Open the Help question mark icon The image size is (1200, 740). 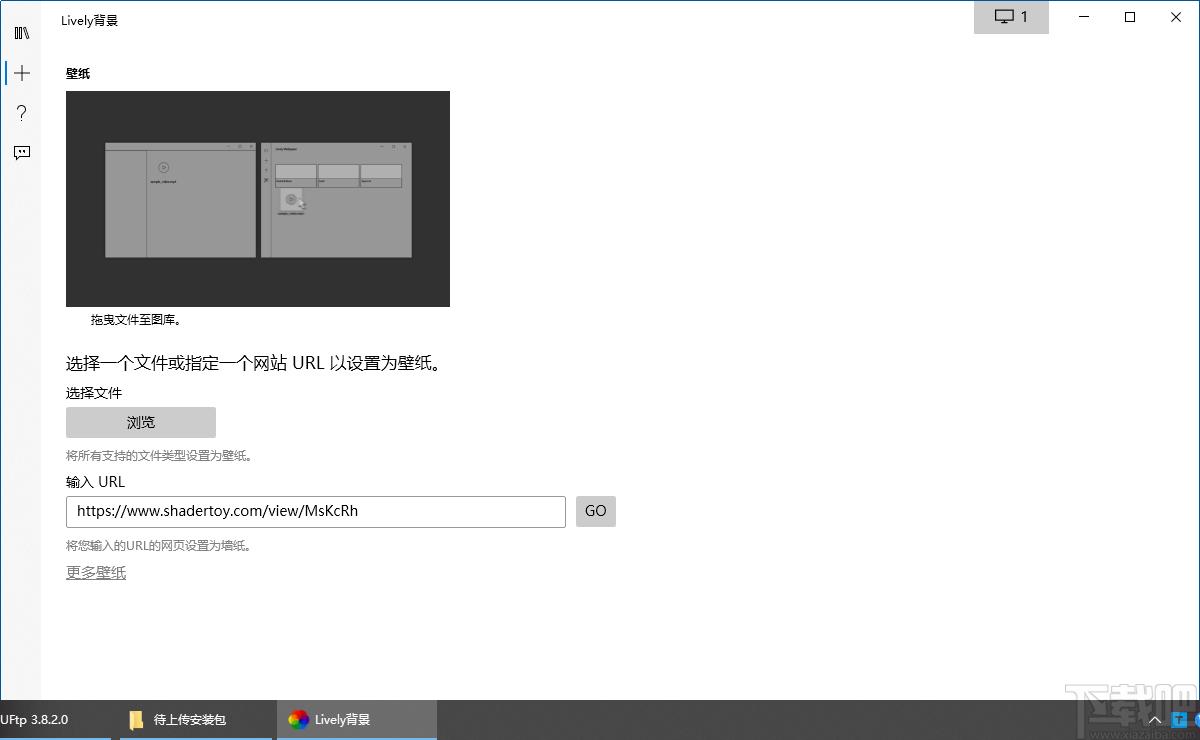pos(21,113)
